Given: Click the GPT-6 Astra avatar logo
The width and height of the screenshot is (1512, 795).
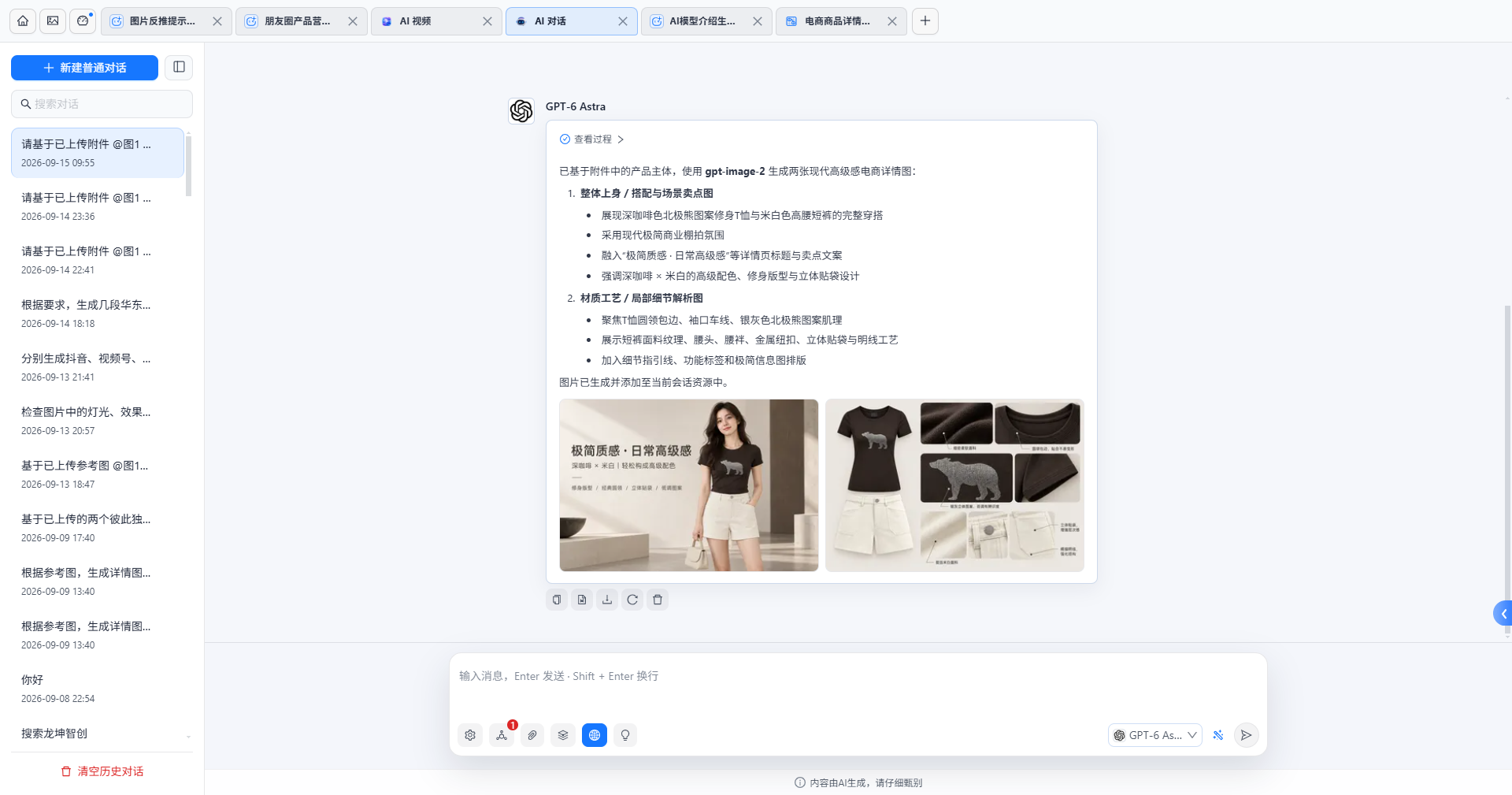Looking at the screenshot, I should [521, 111].
